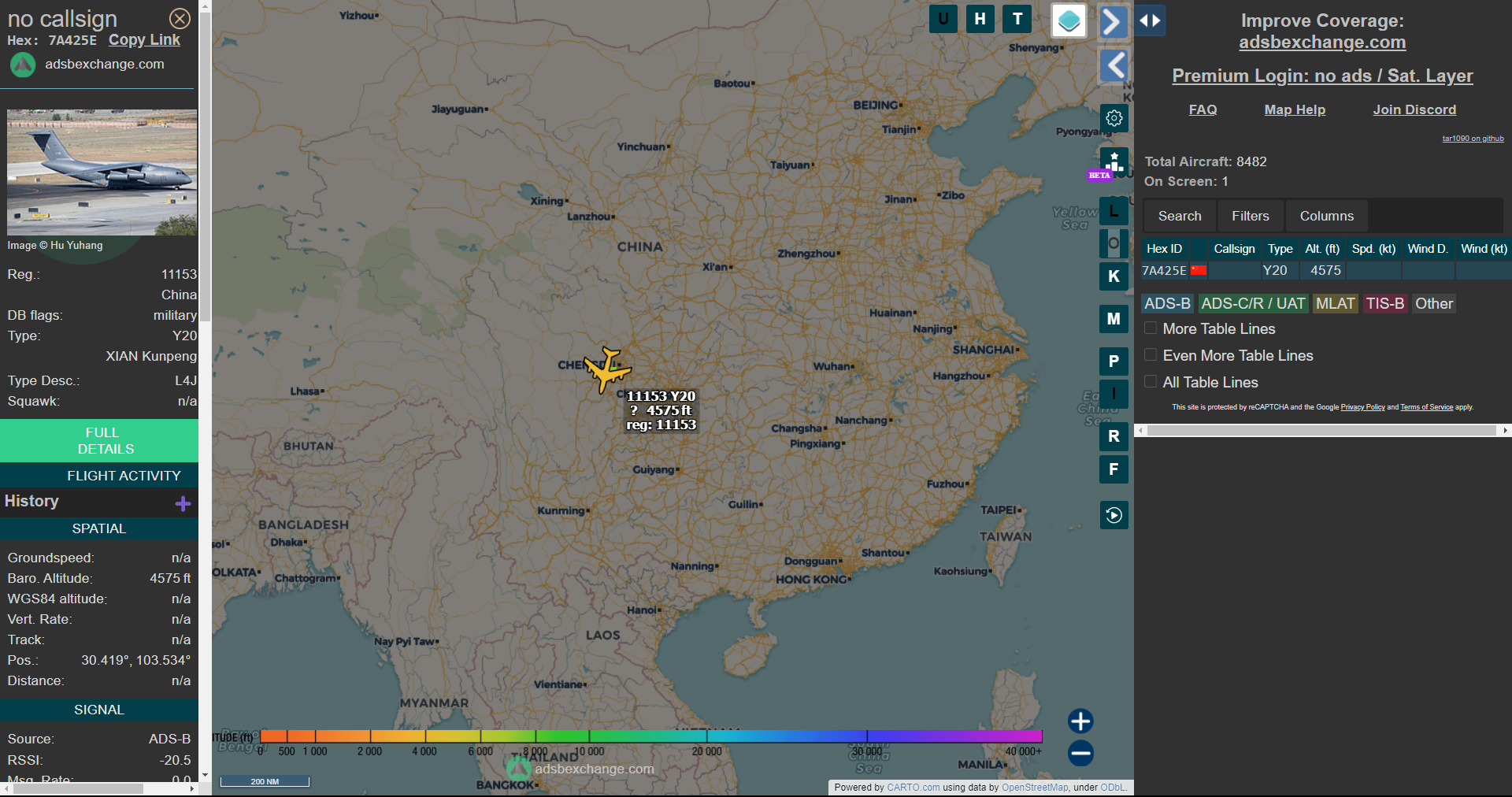The height and width of the screenshot is (797, 1512).
Task: Click the right chevron sidebar arrow
Action: point(1113,21)
